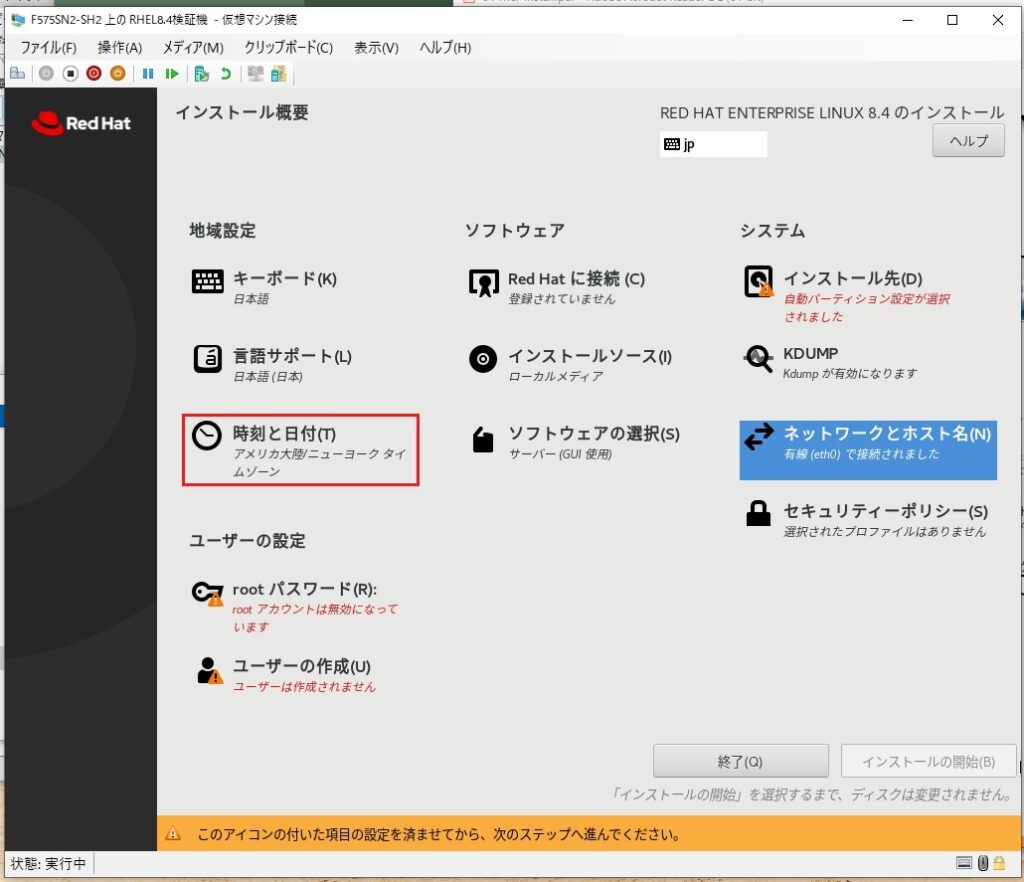Maximize the VM connection window
The height and width of the screenshot is (882, 1024).
click(x=952, y=20)
